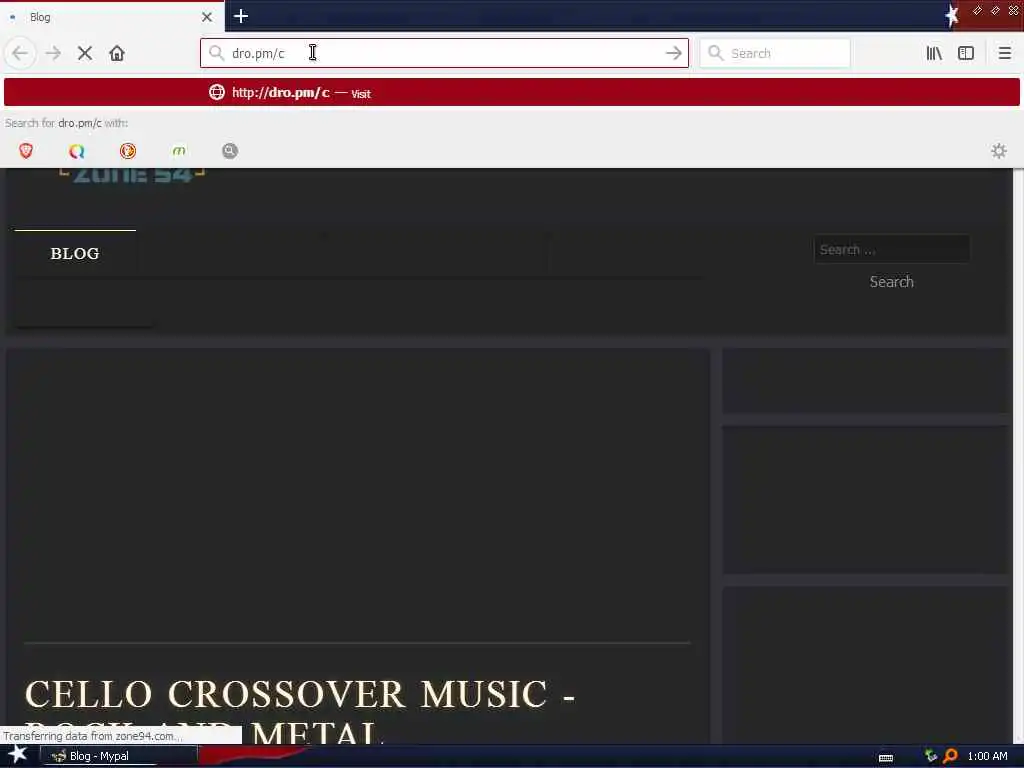
Task: Select the Blog browser tab
Action: pyautogui.click(x=112, y=17)
